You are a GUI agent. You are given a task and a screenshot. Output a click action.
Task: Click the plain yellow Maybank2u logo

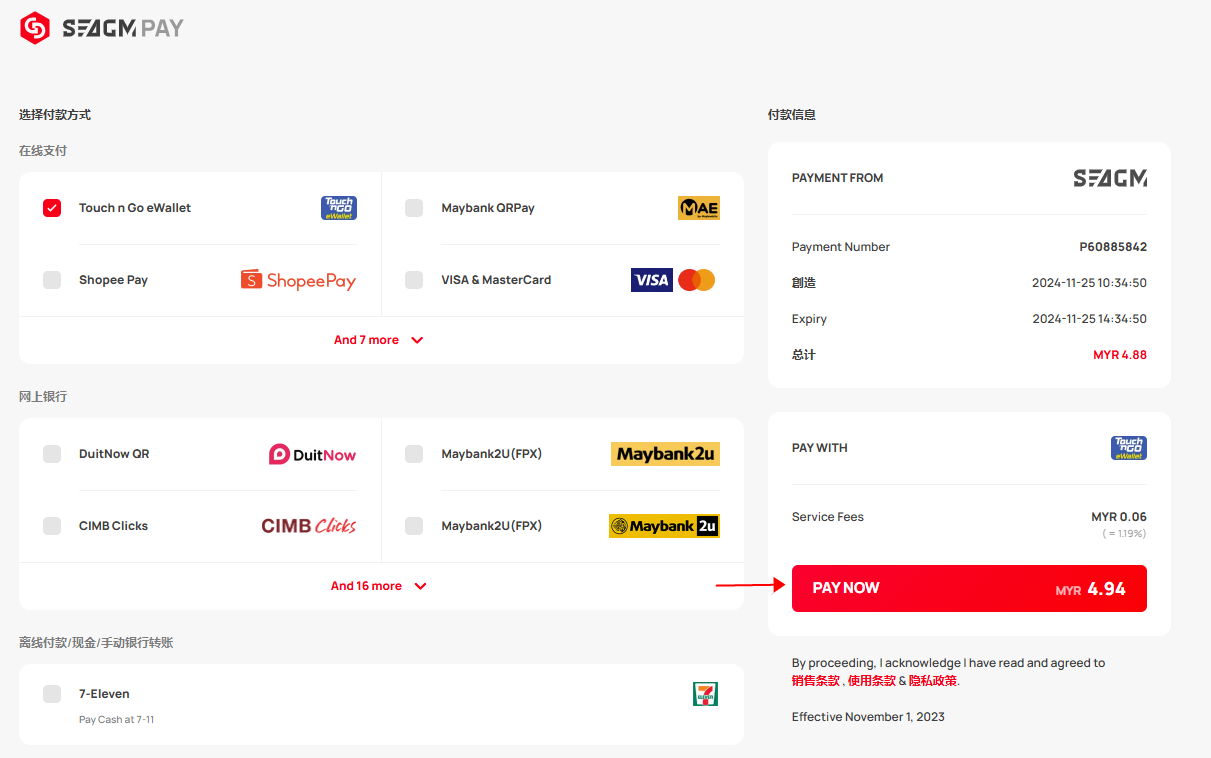pyautogui.click(x=665, y=454)
